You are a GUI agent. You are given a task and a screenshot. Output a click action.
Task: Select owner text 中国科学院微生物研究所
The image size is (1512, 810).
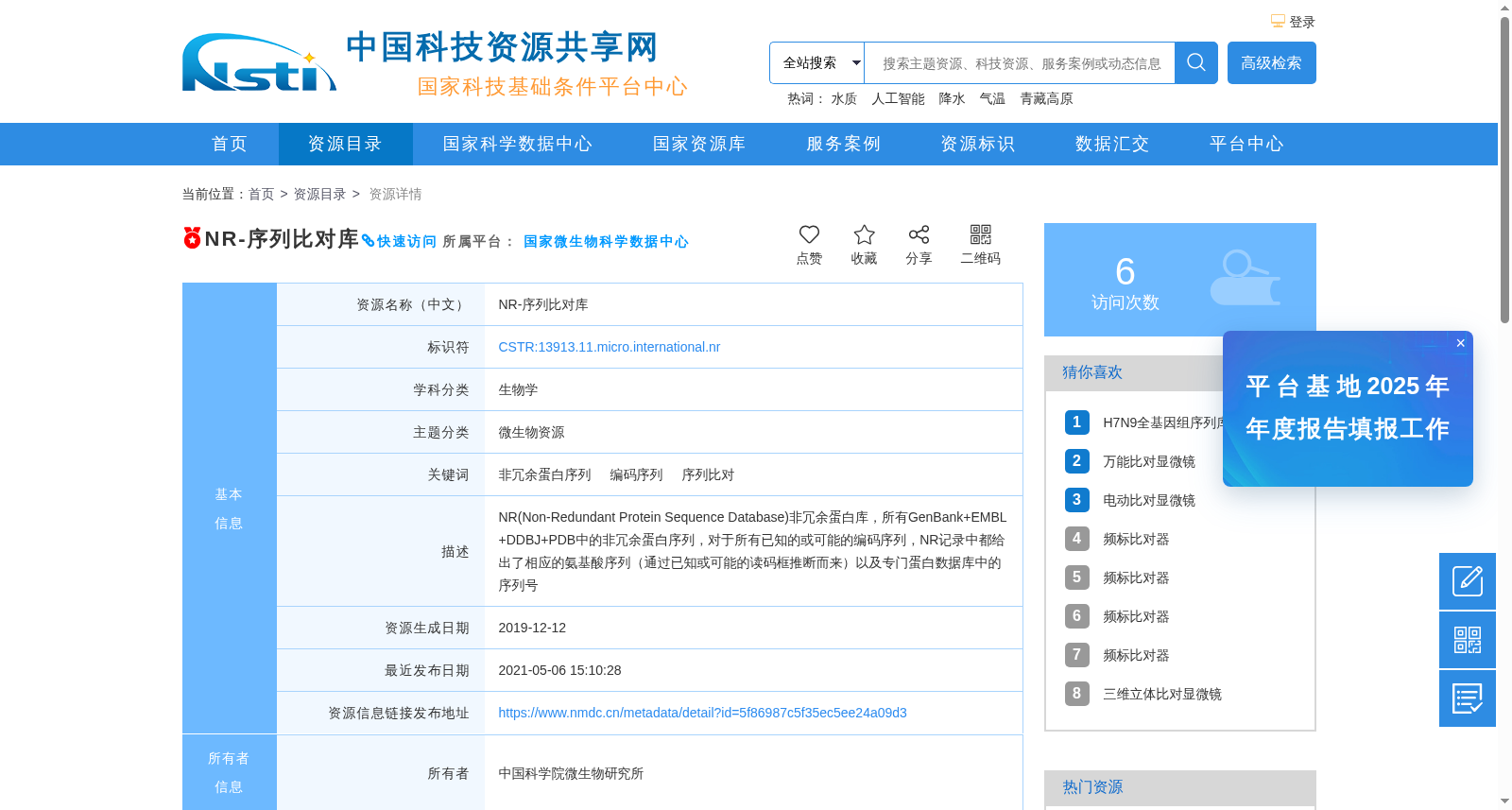571,773
